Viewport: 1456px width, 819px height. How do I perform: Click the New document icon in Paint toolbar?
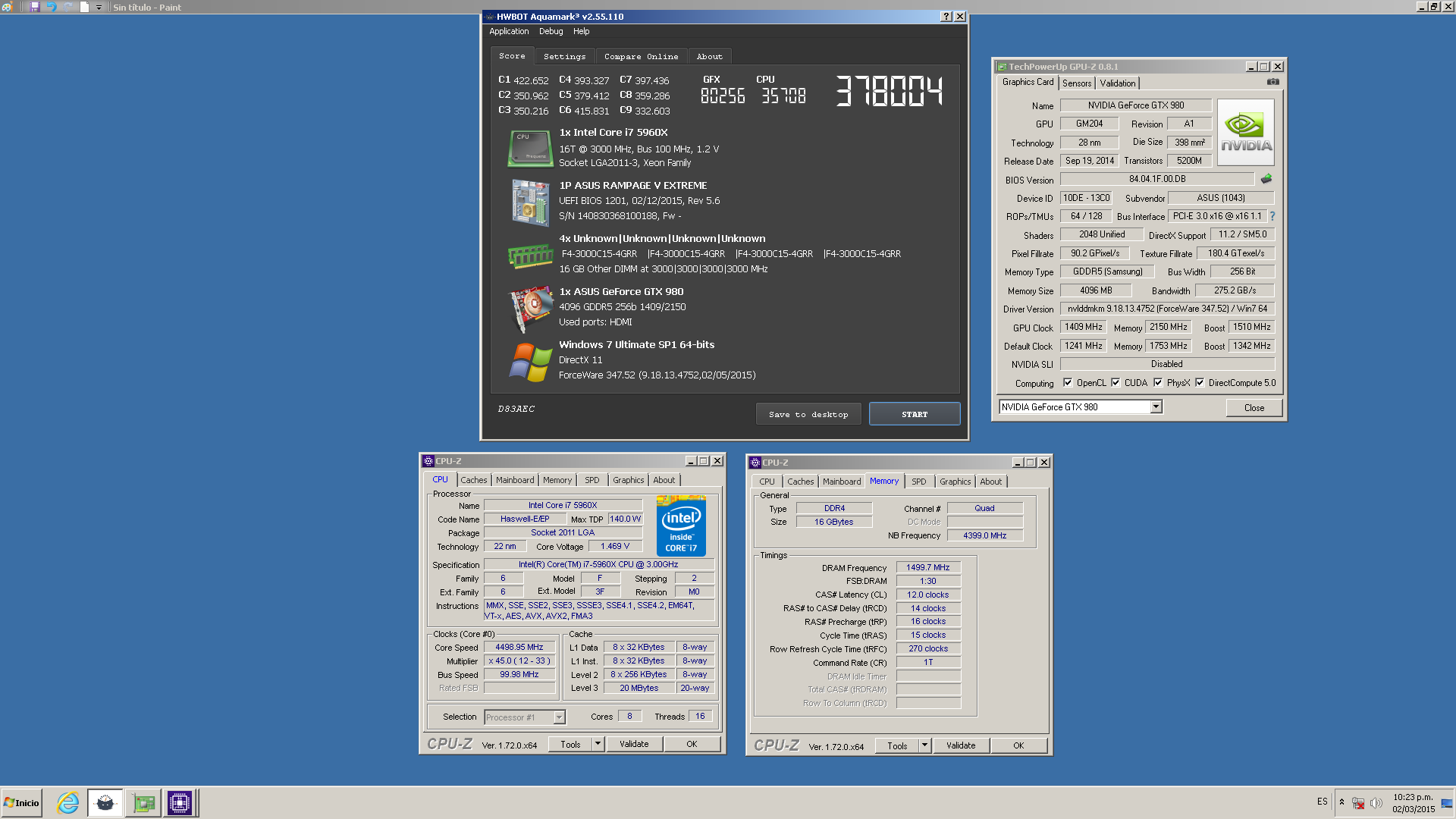click(84, 7)
